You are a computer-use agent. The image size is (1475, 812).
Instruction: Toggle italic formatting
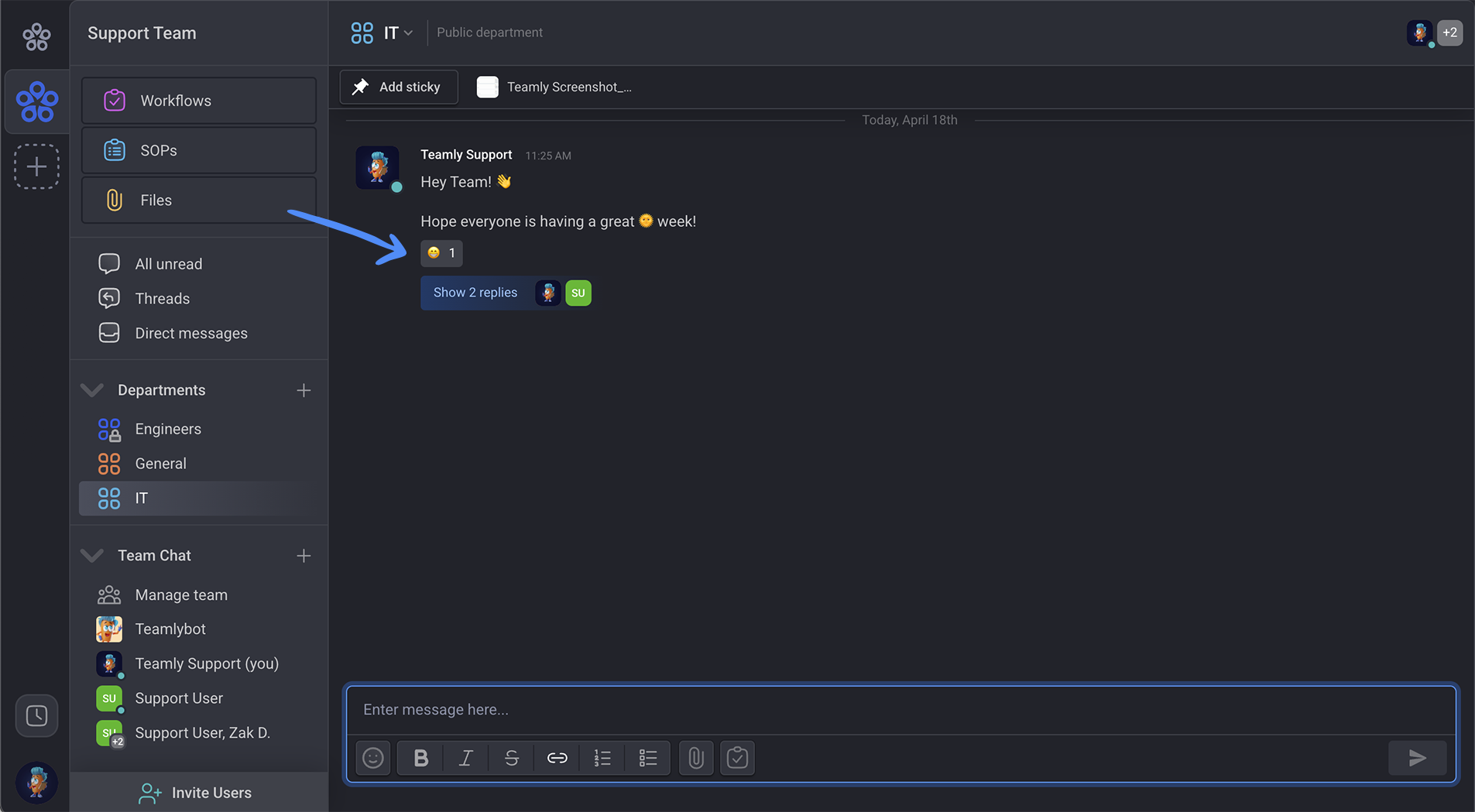pyautogui.click(x=466, y=758)
